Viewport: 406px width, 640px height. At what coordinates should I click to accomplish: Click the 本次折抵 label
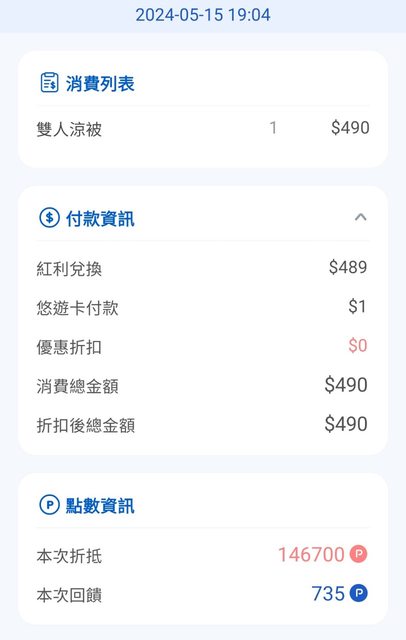pos(69,556)
